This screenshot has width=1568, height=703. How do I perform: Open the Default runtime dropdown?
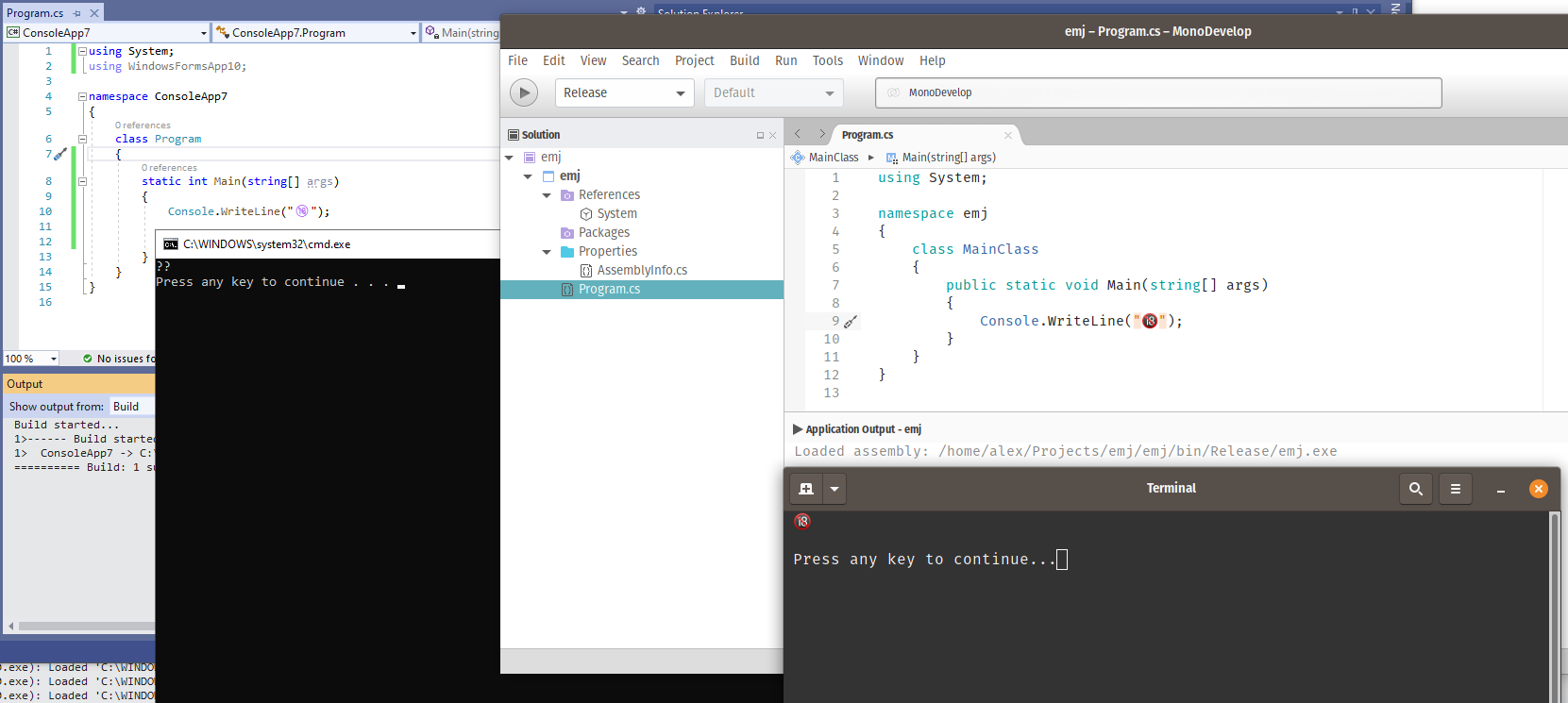pyautogui.click(x=773, y=92)
